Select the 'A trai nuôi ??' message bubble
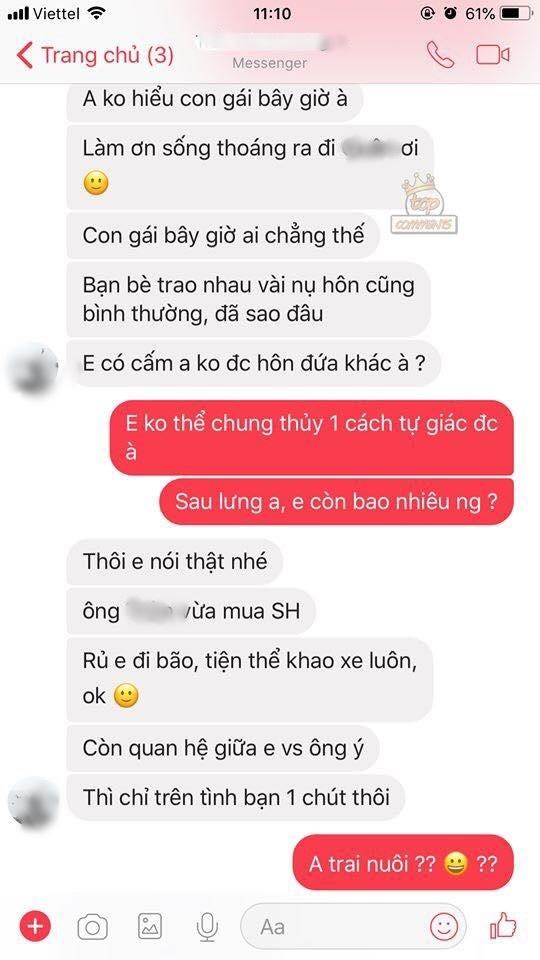 403,863
